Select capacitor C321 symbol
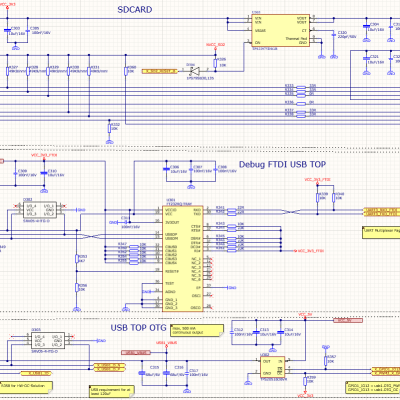 [366, 58]
